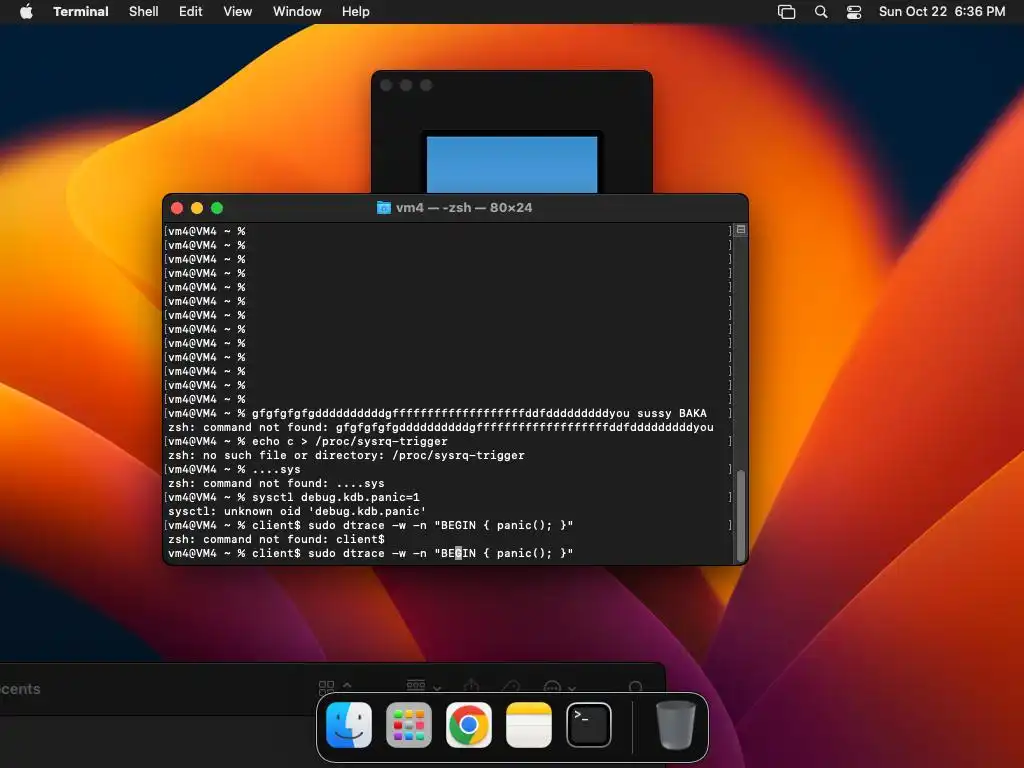
Task: Open the Window menu
Action: 297,12
